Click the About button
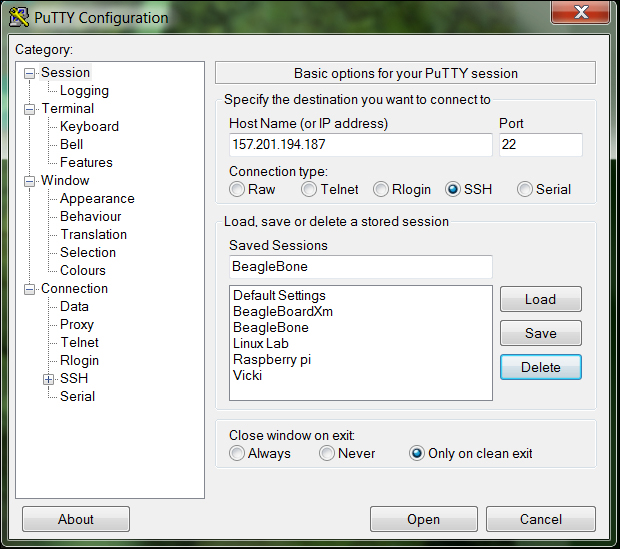The width and height of the screenshot is (620, 549). point(76,519)
